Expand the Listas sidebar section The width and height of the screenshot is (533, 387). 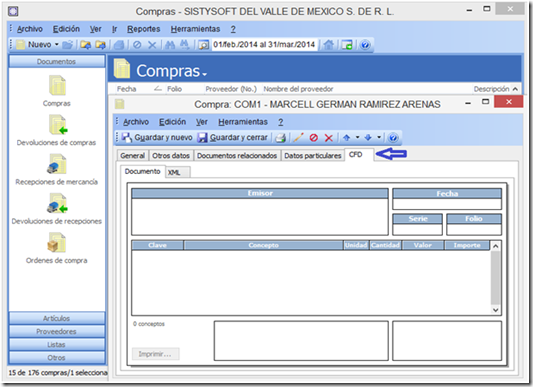click(x=57, y=345)
